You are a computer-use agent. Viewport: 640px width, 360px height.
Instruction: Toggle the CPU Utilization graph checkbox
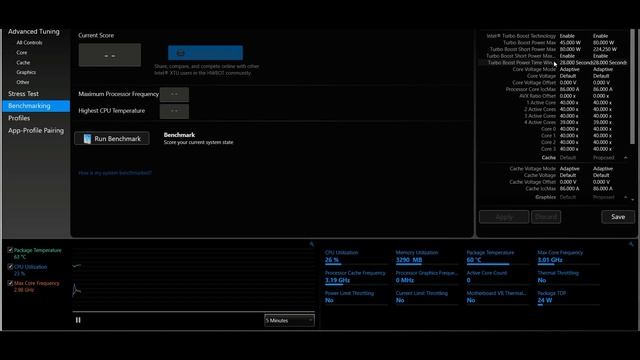point(10,267)
